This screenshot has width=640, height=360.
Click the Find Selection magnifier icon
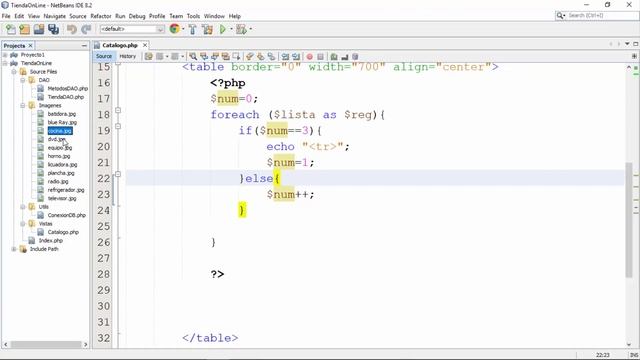click(193, 56)
